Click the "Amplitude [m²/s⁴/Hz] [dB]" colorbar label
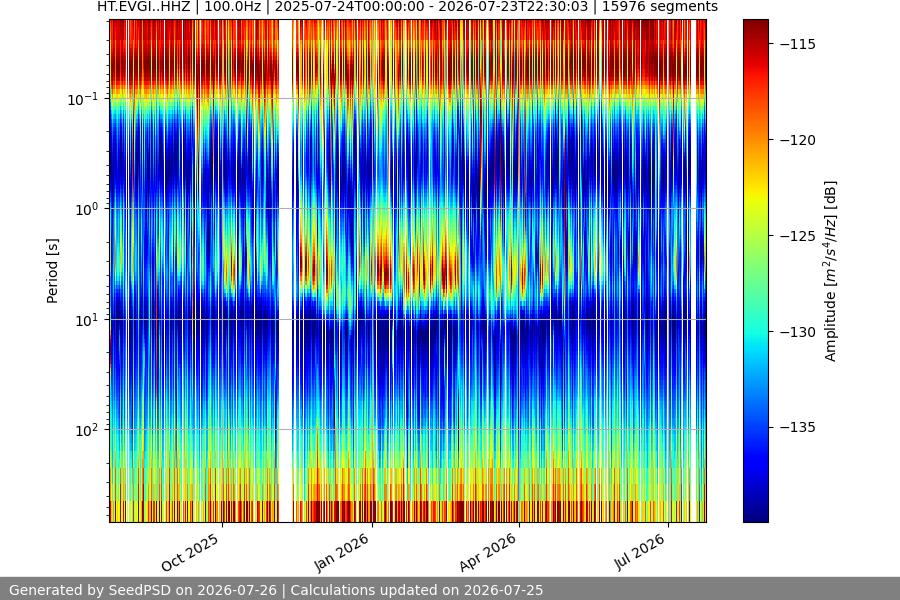900x600 pixels. tap(831, 271)
